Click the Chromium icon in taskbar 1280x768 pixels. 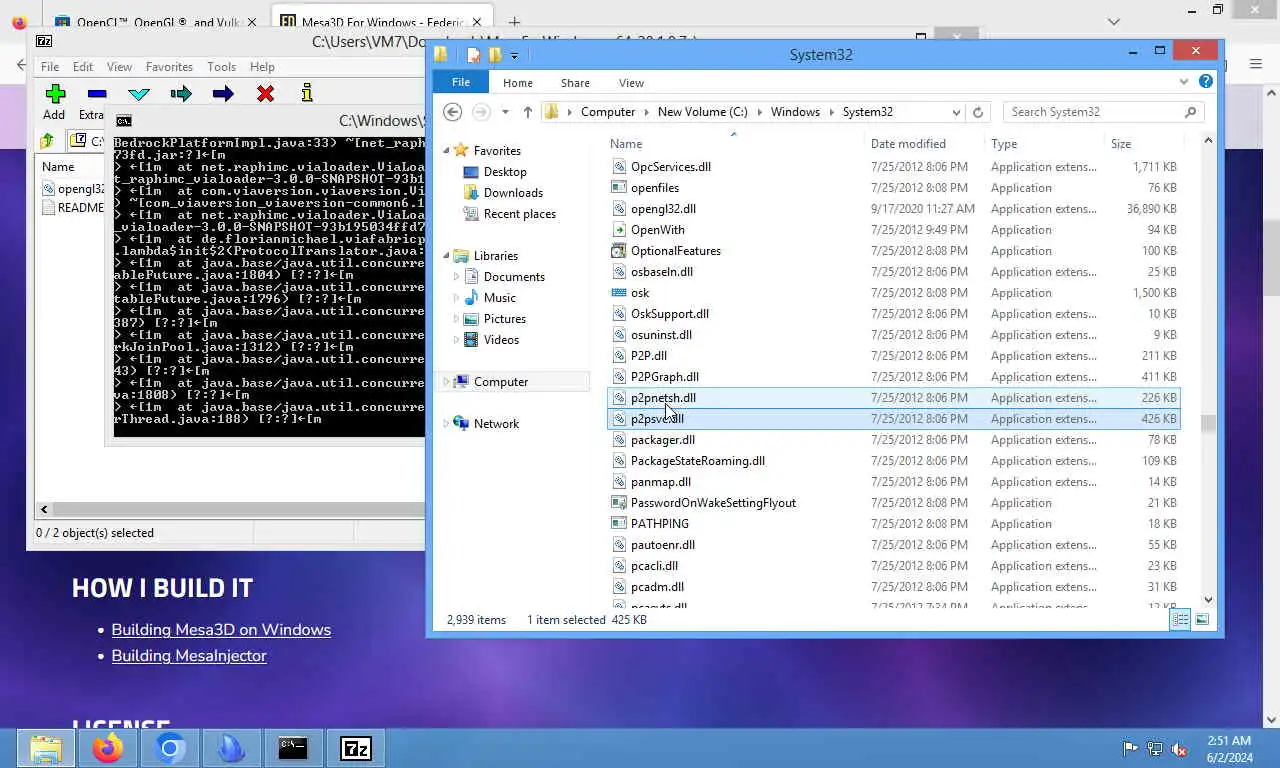(170, 748)
